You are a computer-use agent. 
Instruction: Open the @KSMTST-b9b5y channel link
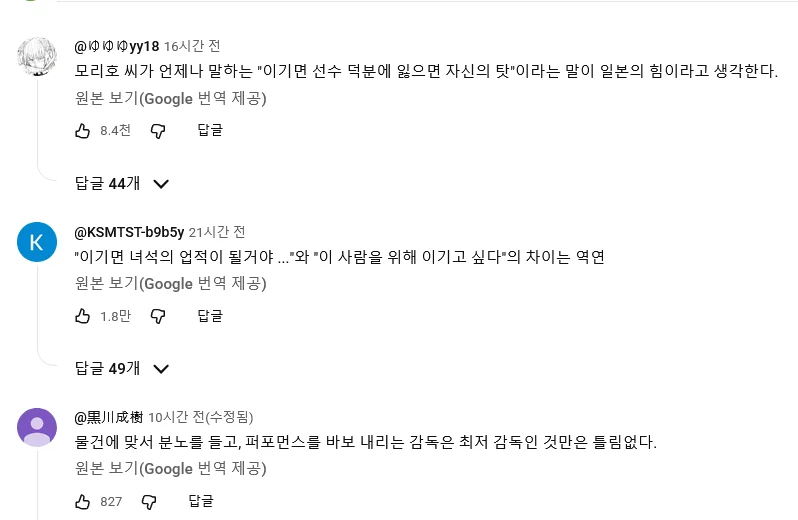click(129, 232)
